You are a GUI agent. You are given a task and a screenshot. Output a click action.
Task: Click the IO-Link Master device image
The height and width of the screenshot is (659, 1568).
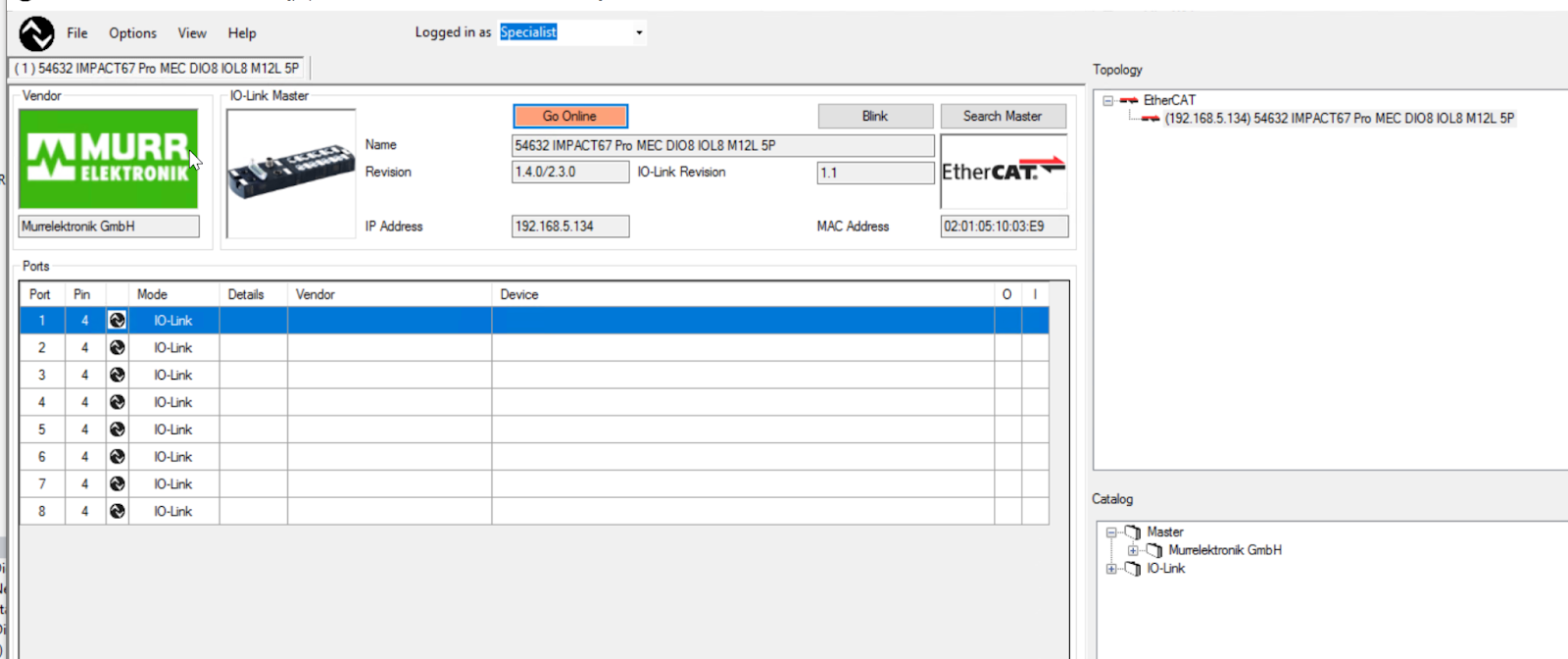[291, 173]
